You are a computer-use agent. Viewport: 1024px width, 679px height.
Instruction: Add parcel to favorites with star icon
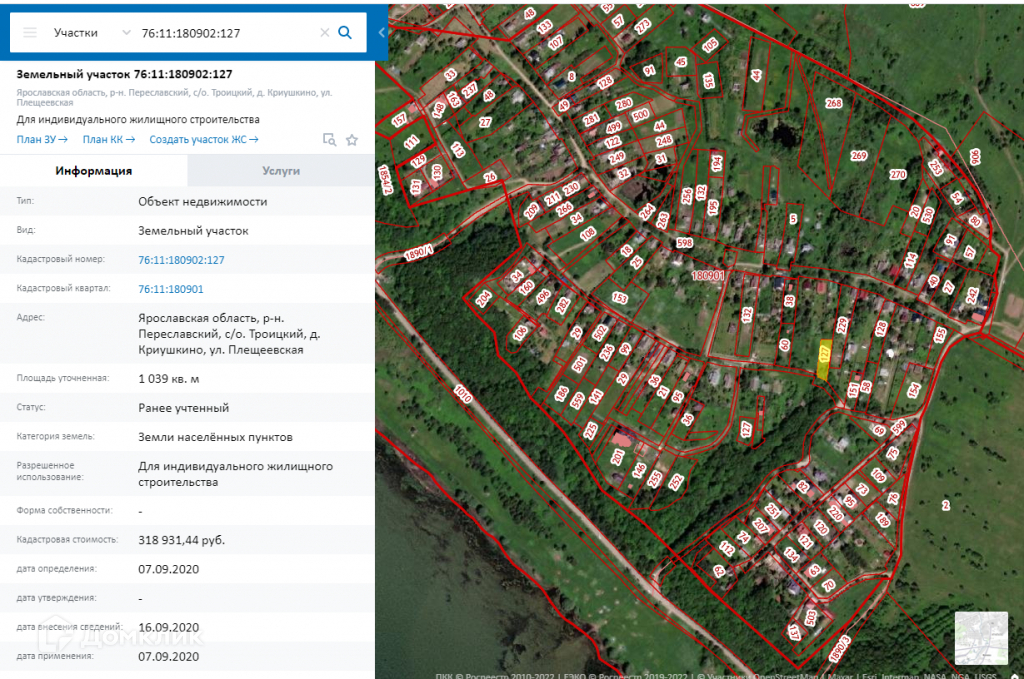click(x=352, y=140)
